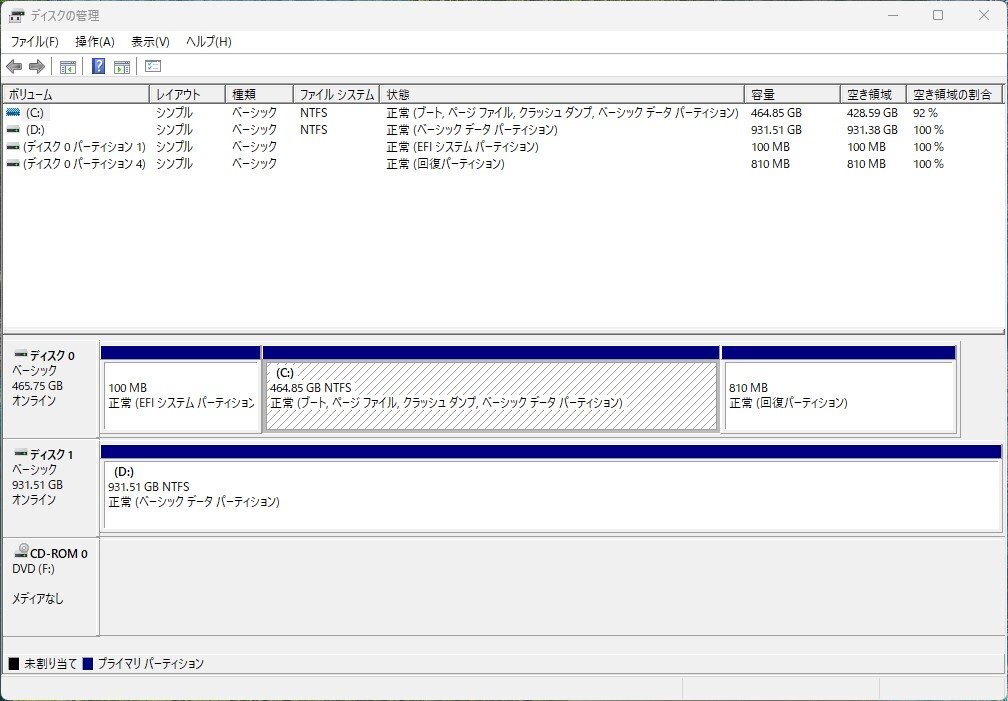Toggle the console tree toolbar icon
Image resolution: width=1008 pixels, height=701 pixels.
(68, 66)
